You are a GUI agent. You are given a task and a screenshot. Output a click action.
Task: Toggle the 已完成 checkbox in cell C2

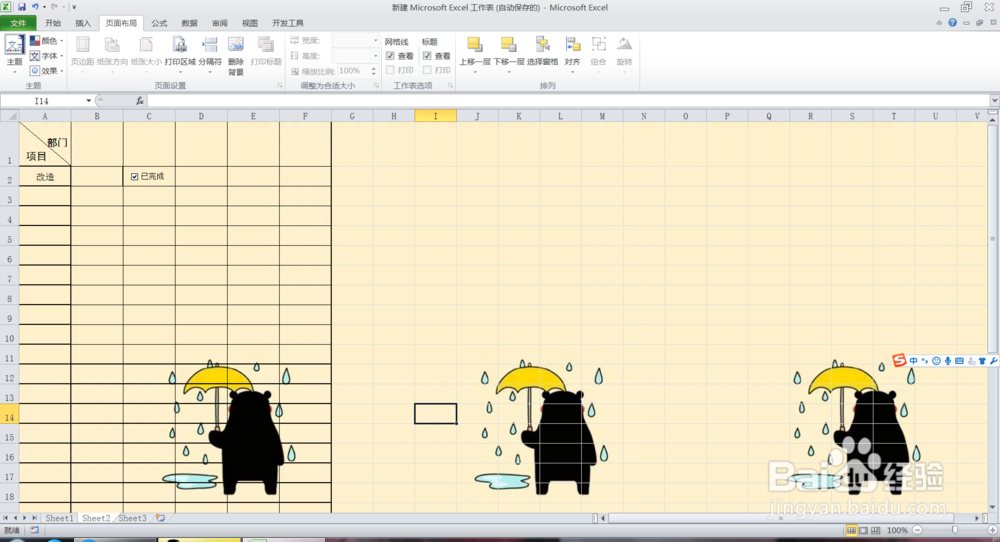(x=135, y=177)
